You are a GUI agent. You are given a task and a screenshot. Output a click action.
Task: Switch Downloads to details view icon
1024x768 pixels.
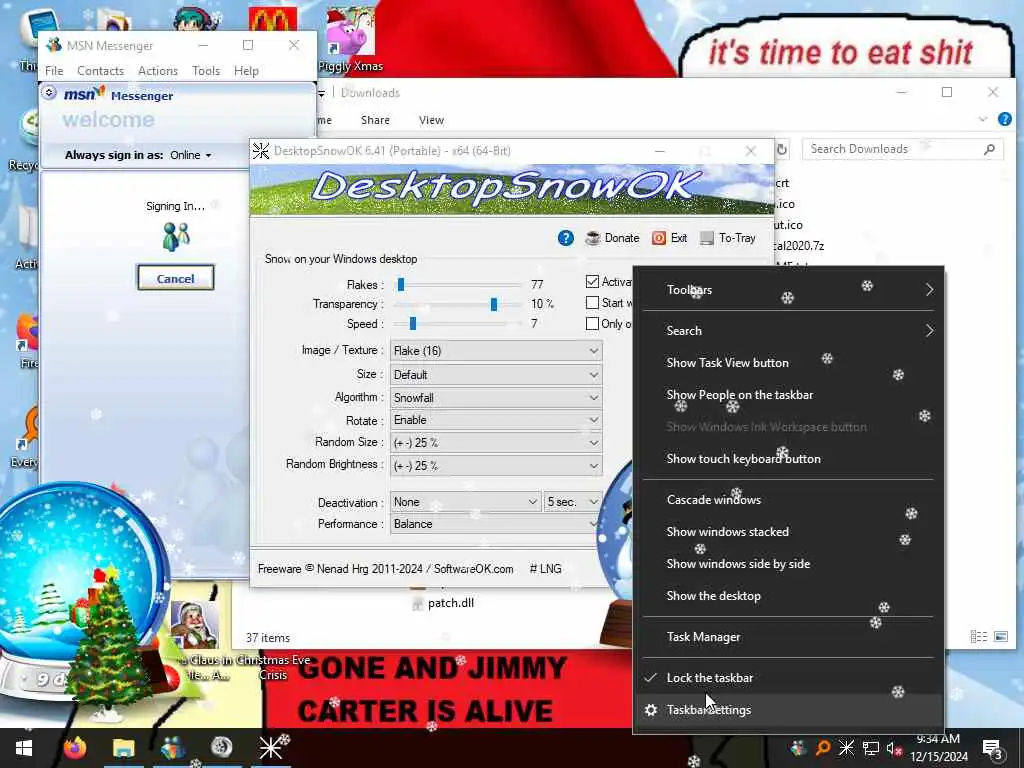978,636
